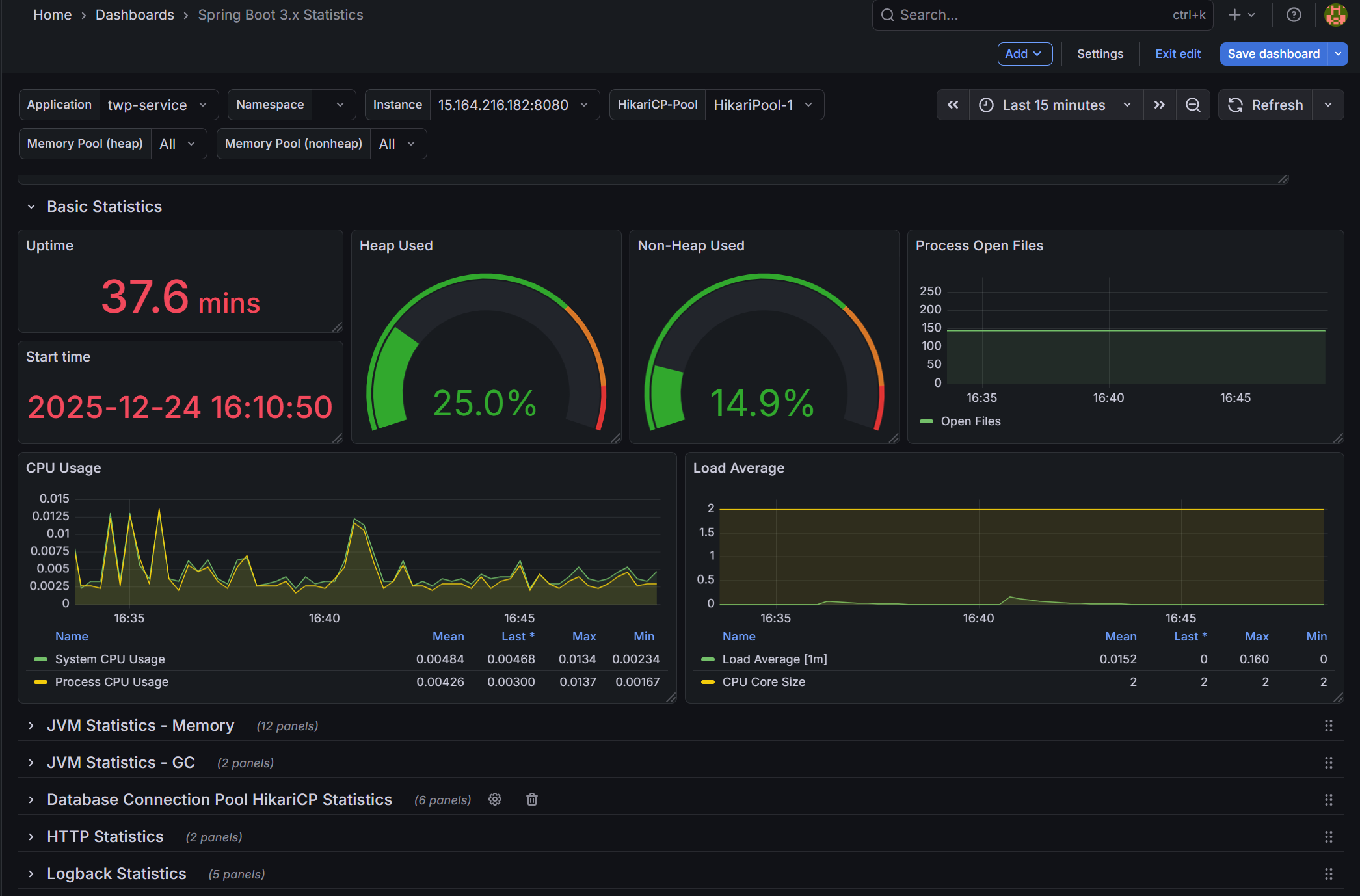The image size is (1360, 896).
Task: Click the Save dashboard button
Action: pos(1273,54)
